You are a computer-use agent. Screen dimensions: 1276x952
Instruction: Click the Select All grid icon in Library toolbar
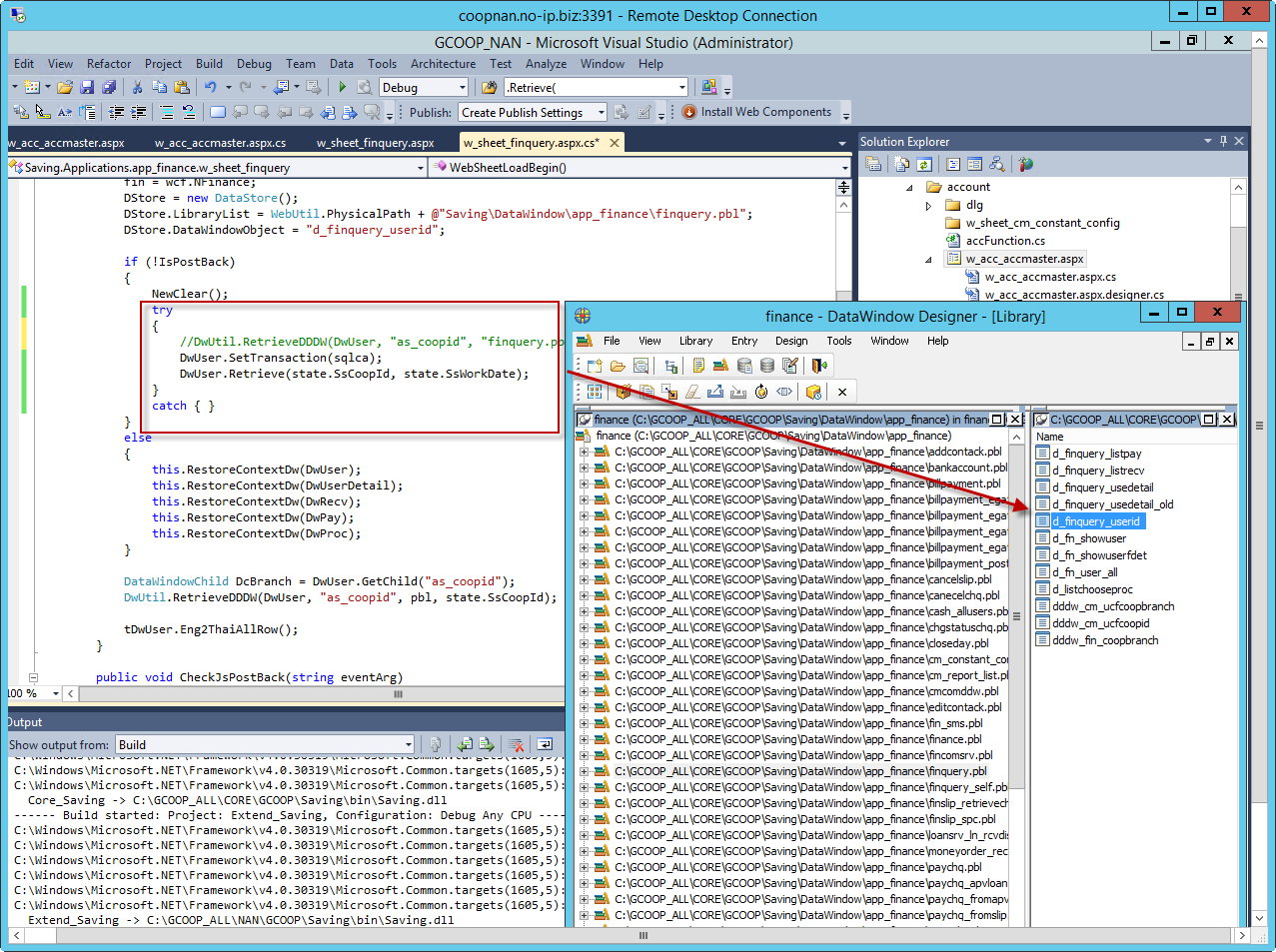coord(595,392)
